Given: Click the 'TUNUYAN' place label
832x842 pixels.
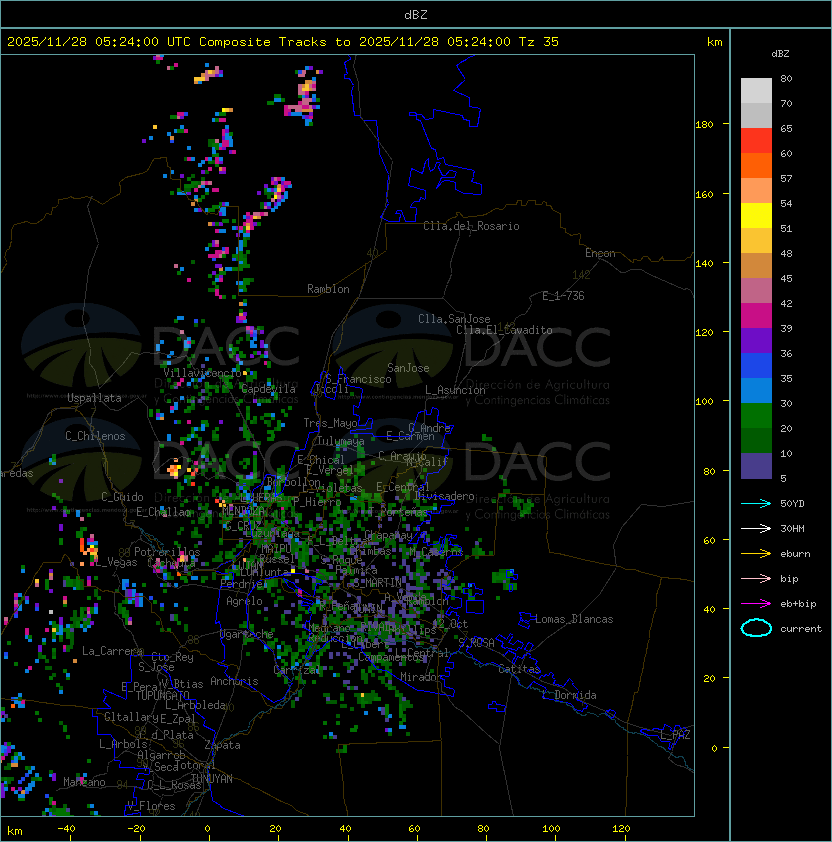Looking at the screenshot, I should tap(212, 779).
